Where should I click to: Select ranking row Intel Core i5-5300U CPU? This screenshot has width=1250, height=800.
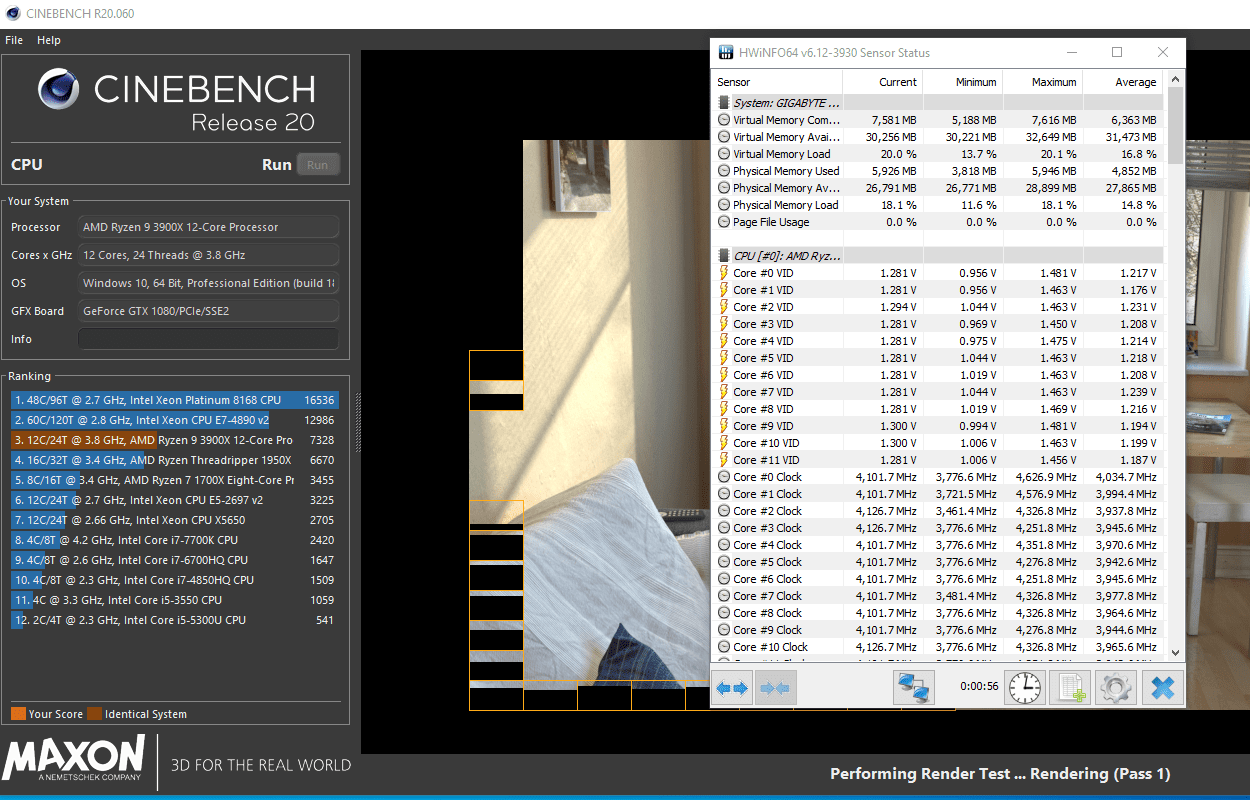pos(175,620)
